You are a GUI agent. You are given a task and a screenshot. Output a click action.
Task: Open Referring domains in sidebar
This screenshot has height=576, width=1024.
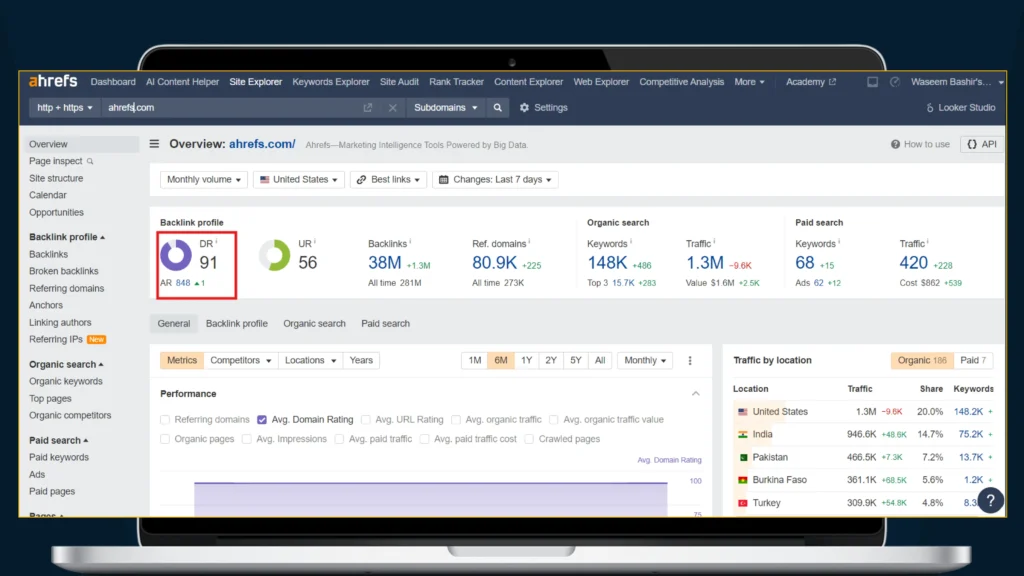pos(66,288)
